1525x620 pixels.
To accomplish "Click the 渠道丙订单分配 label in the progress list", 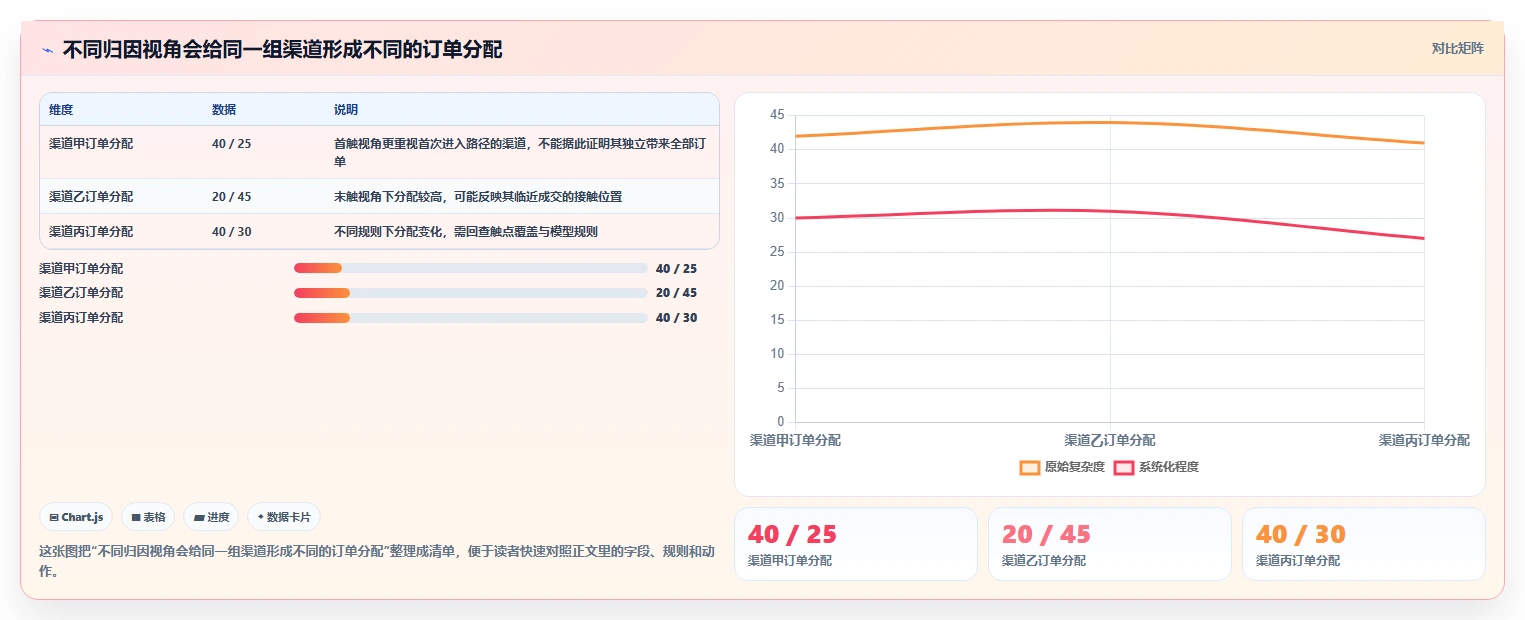I will (81, 318).
